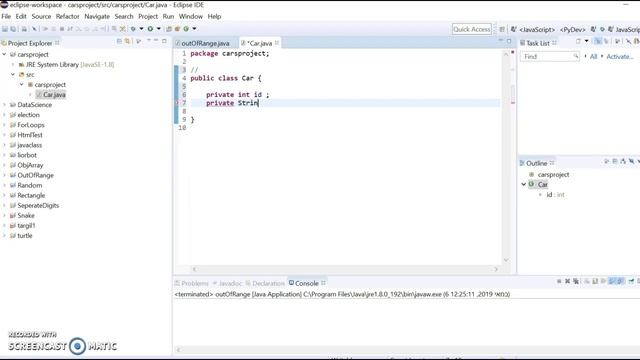Minimize the editor area
The height and width of the screenshot is (360, 640).
pyautogui.click(x=501, y=41)
